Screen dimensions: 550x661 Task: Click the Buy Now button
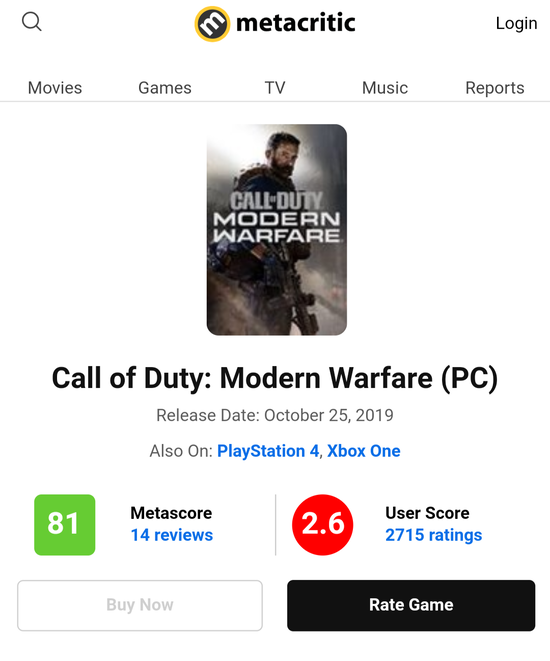click(x=140, y=605)
